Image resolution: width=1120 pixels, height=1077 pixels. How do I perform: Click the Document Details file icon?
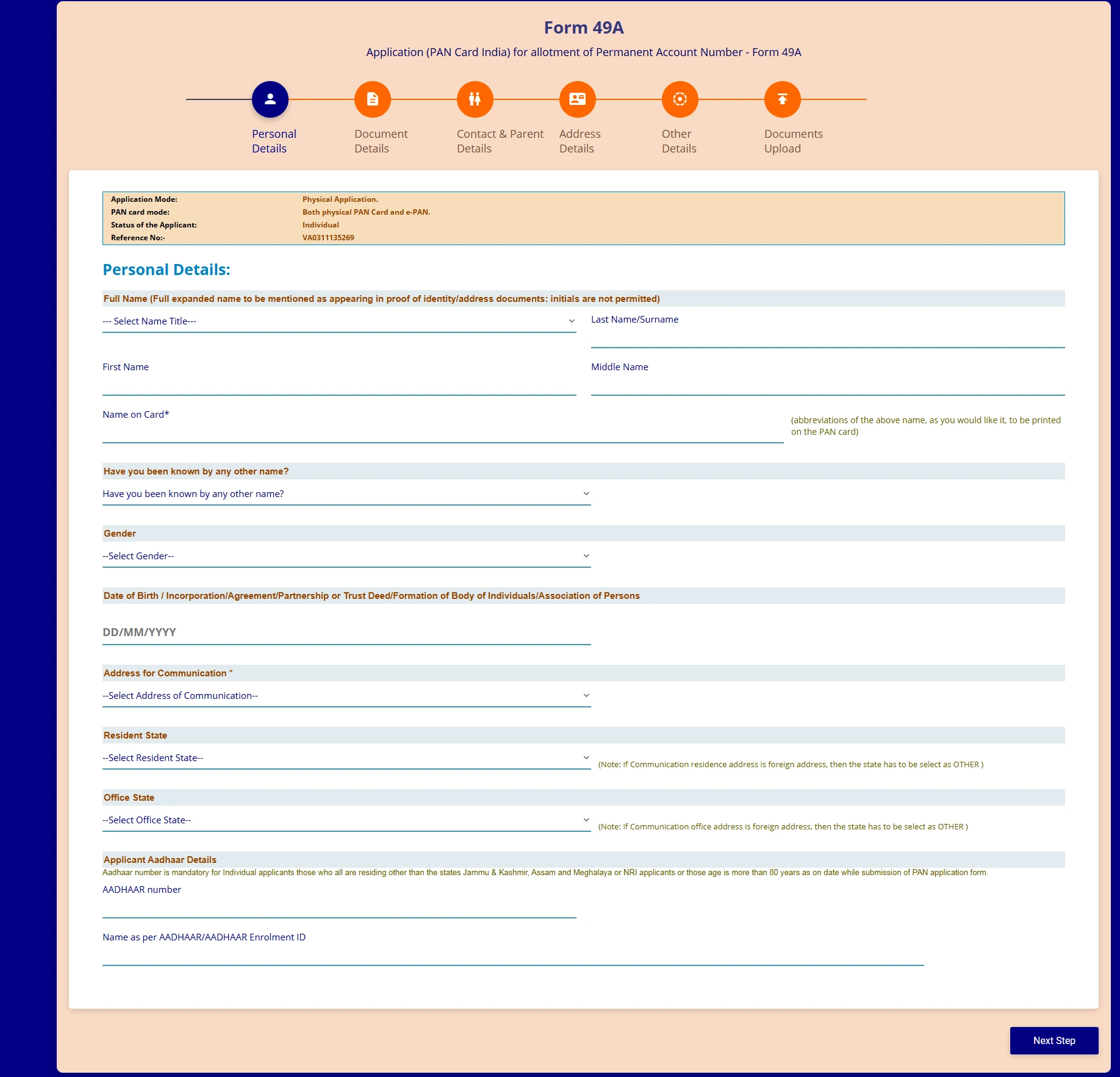point(372,99)
